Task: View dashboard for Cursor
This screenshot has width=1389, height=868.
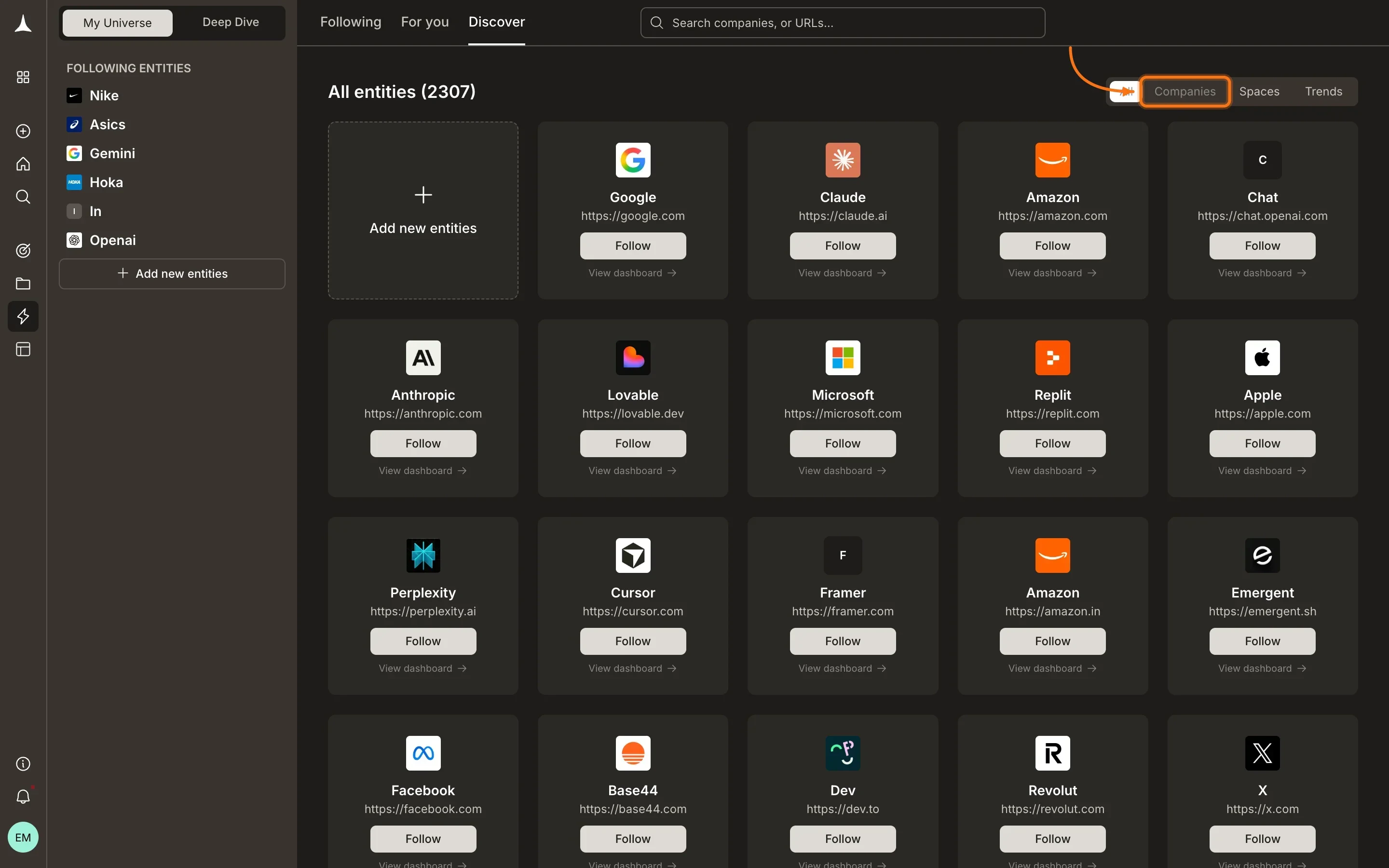Action: tap(632, 668)
